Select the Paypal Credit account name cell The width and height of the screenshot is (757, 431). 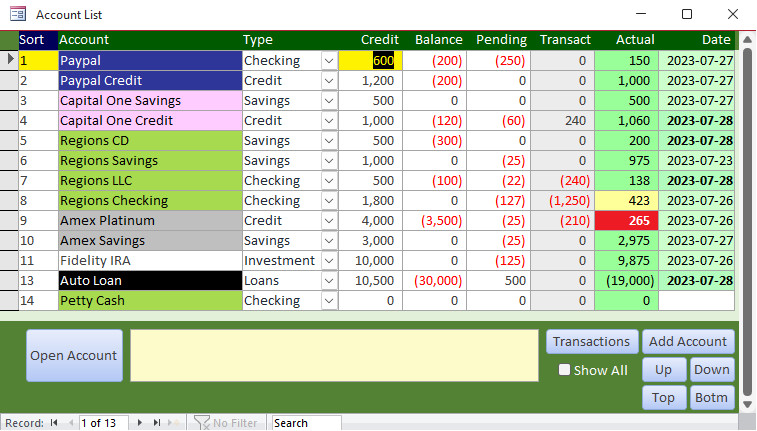click(x=150, y=81)
